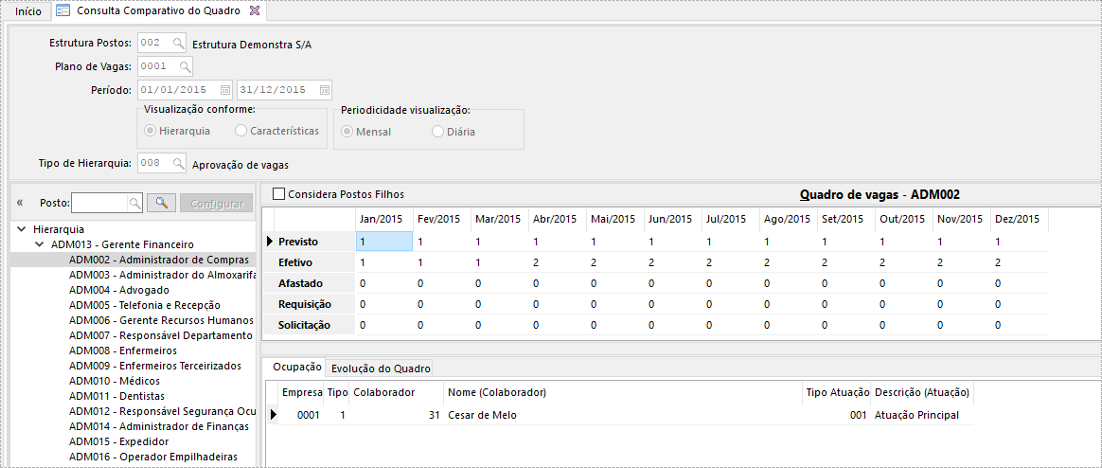
Task: Click the Colaborador column header
Action: coord(396,391)
